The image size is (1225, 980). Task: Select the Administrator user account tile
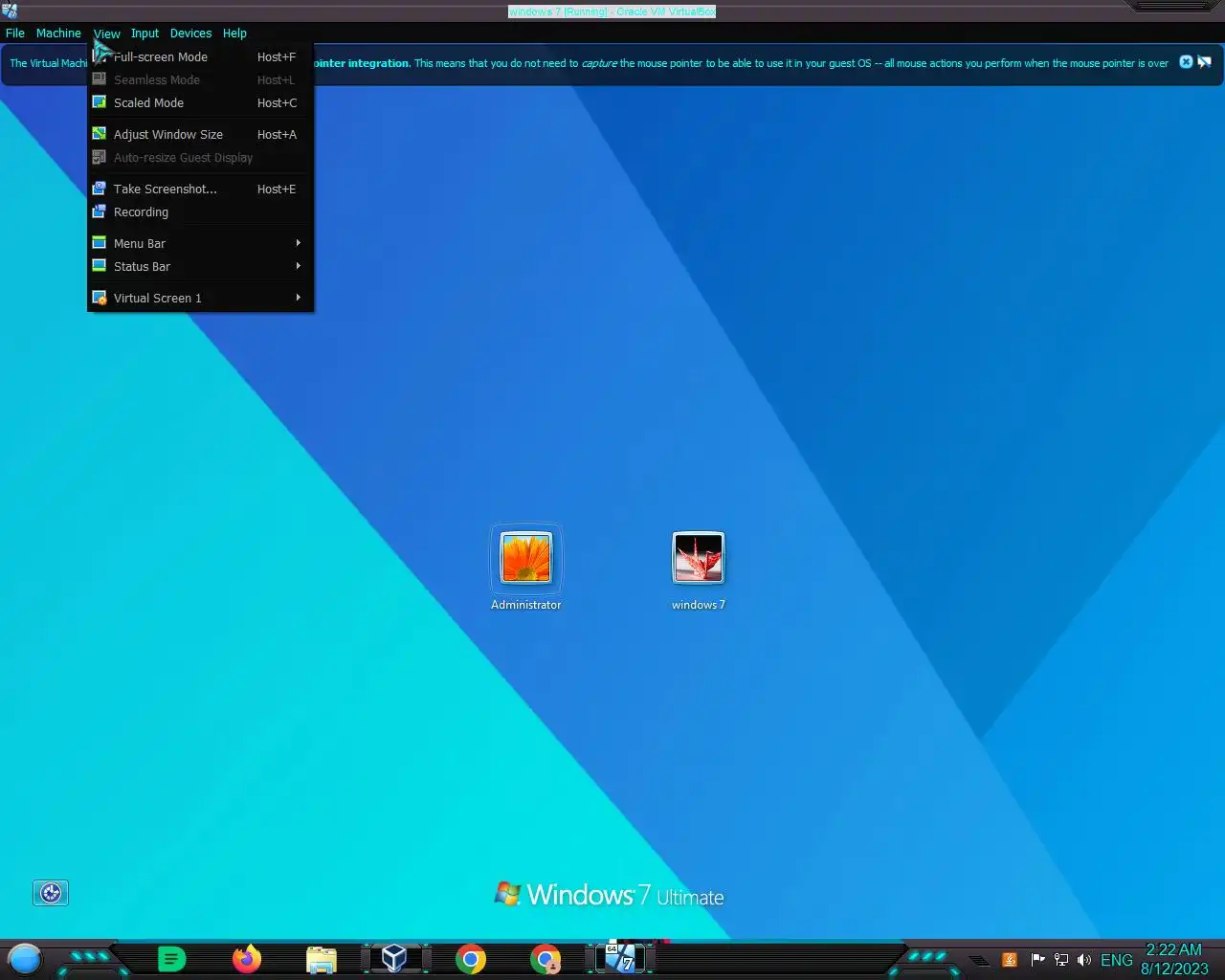pos(525,567)
